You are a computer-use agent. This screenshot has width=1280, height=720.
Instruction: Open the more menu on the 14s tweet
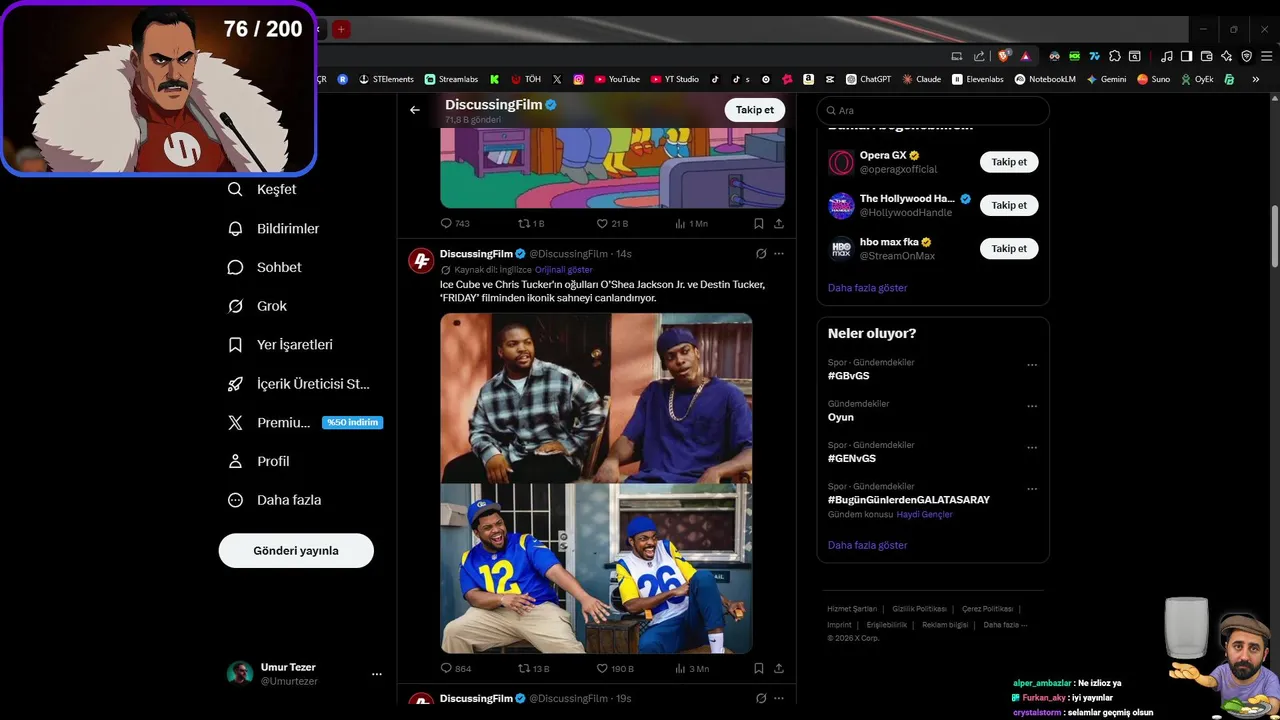coord(779,254)
